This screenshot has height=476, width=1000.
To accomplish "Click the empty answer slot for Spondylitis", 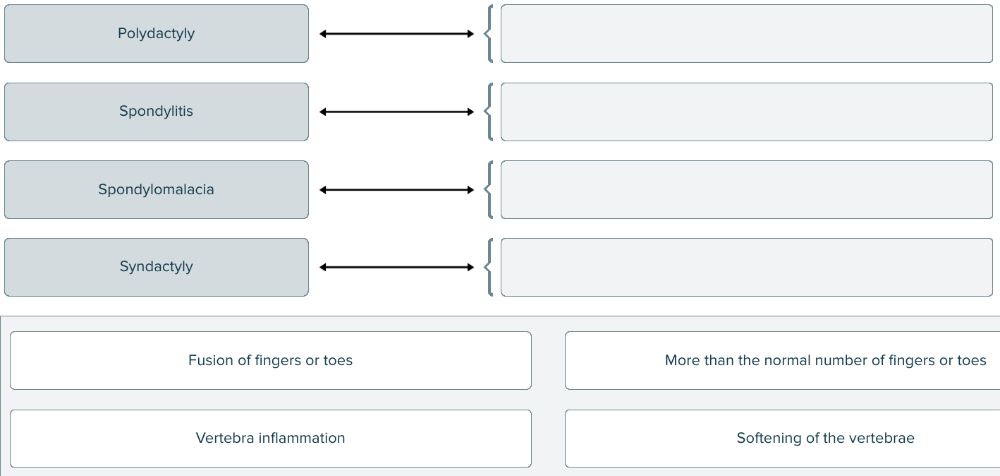I will (746, 112).
